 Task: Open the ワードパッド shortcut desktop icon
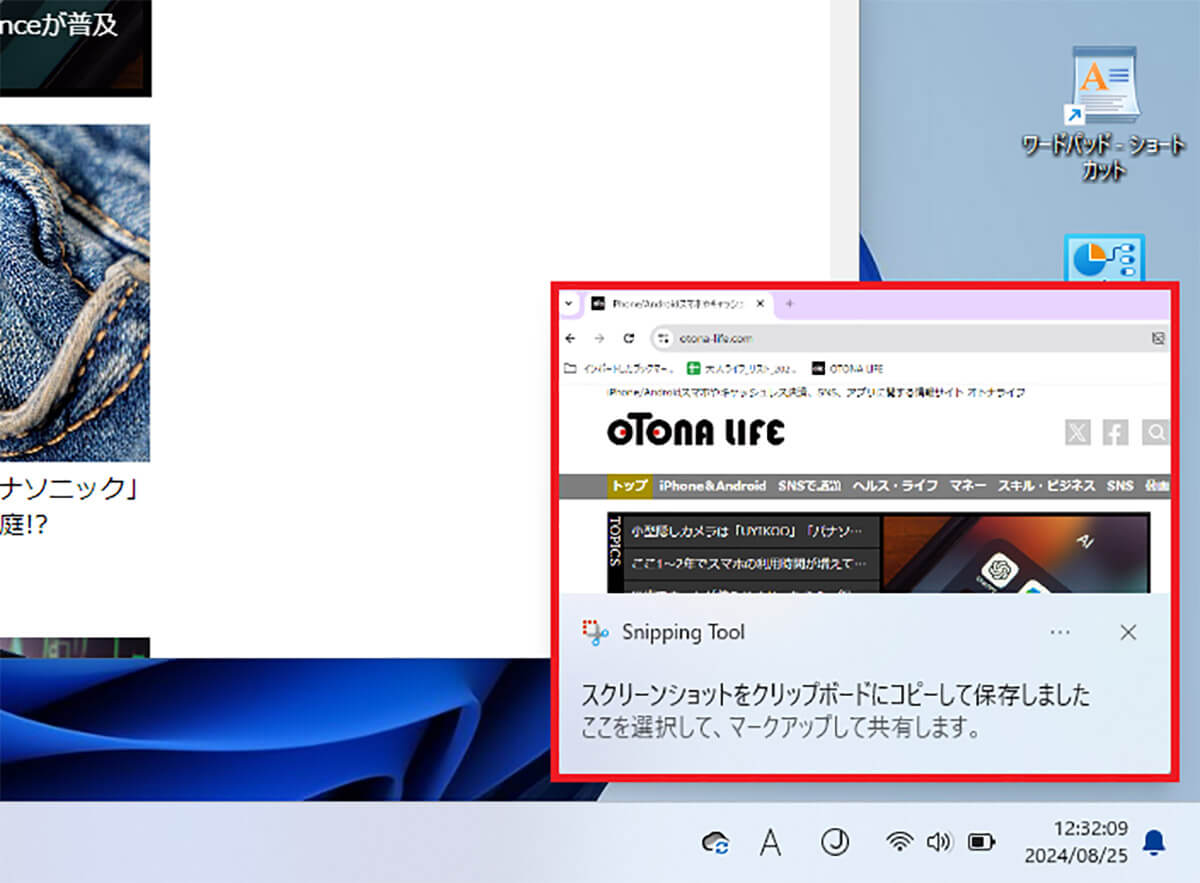(x=1103, y=113)
